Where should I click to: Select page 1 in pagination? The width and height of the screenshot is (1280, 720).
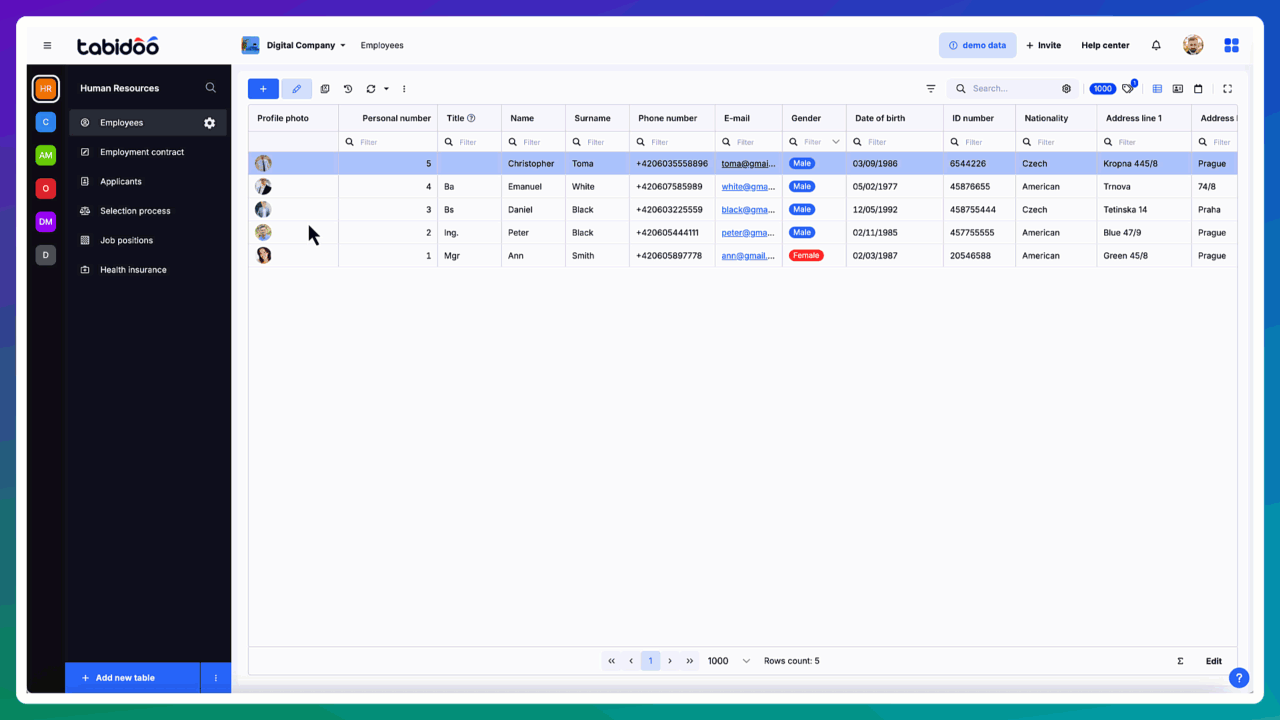651,661
